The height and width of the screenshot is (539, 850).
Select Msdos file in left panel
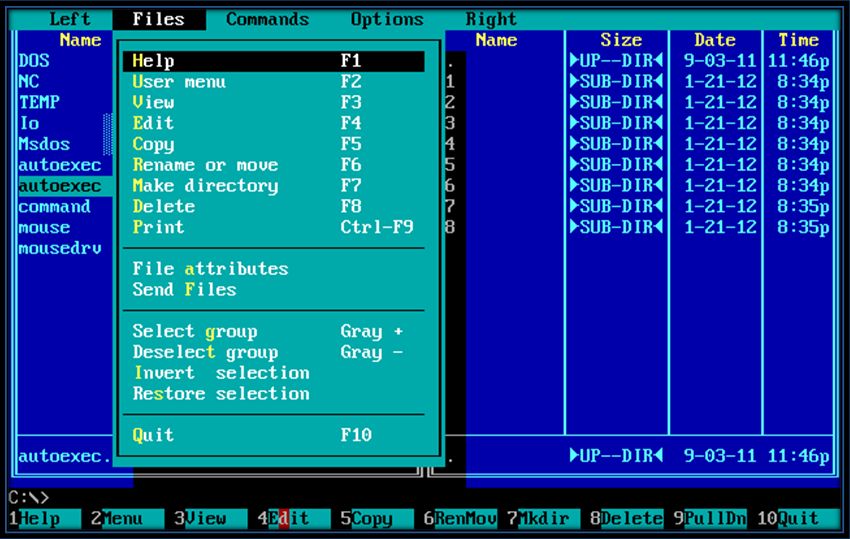pyautogui.click(x=44, y=144)
